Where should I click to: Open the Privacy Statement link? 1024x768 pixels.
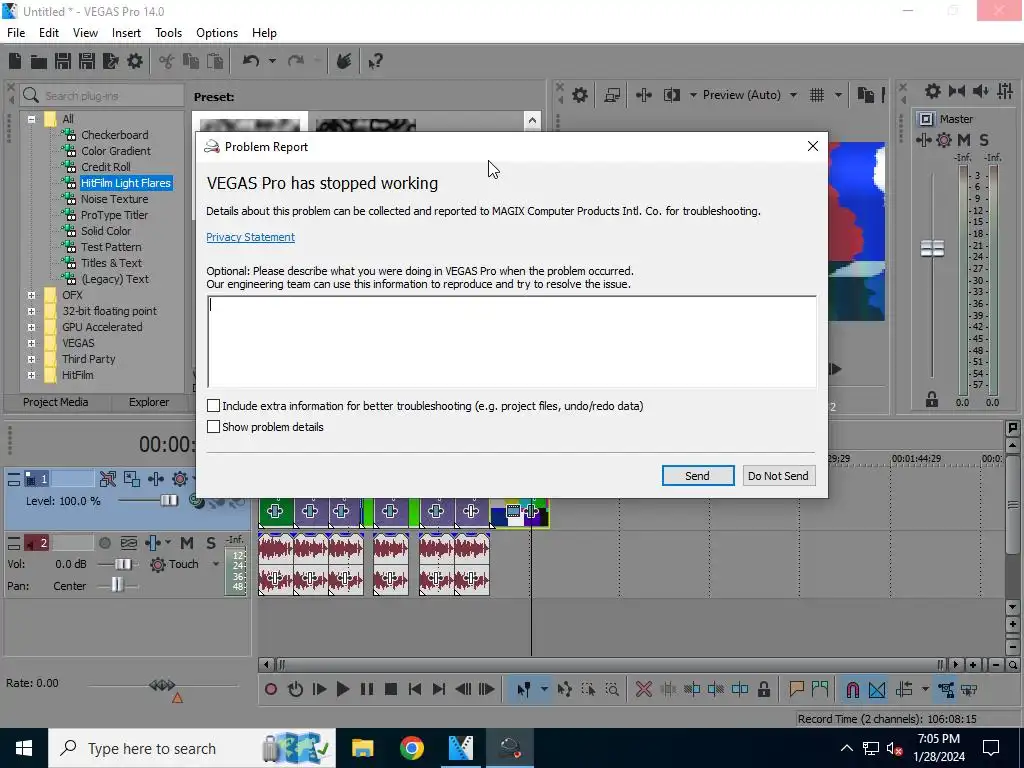[251, 237]
